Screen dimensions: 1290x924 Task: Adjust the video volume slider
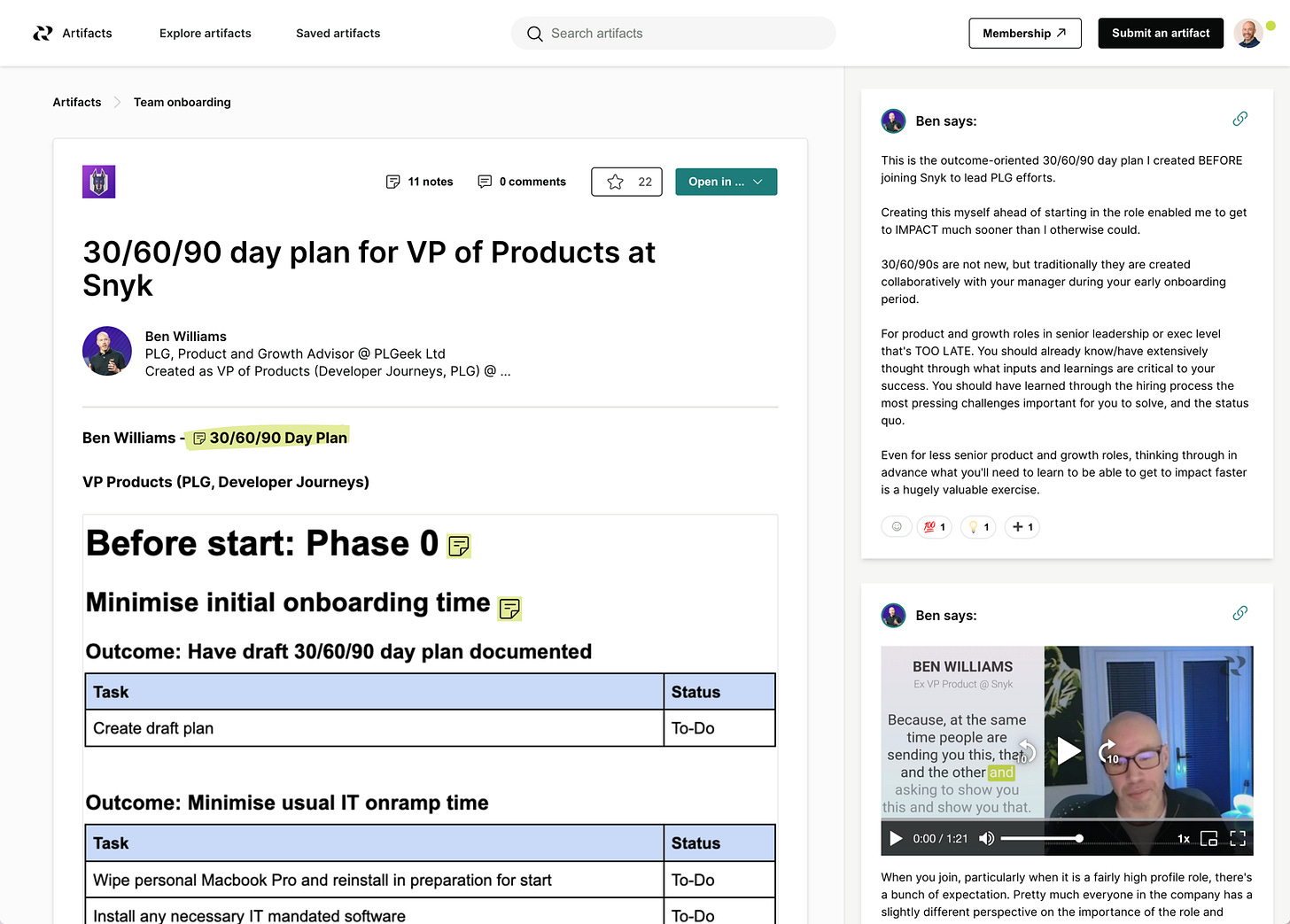point(1042,838)
